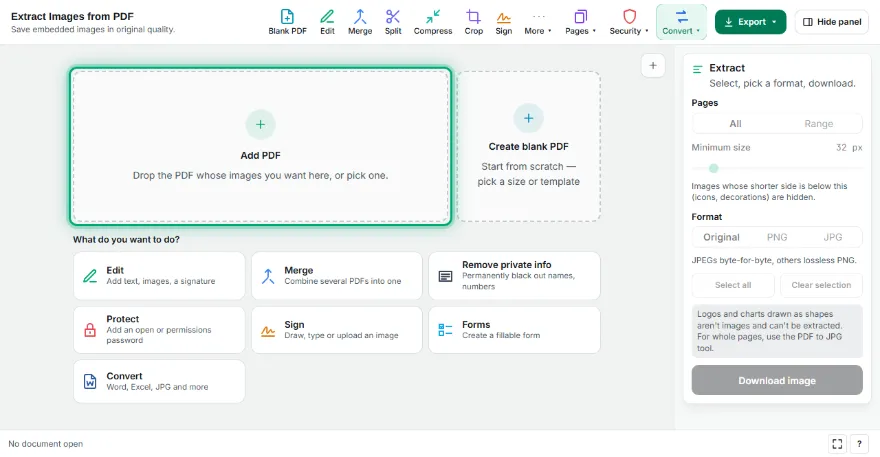Open Remove private info card
880x457 pixels.
(514, 276)
